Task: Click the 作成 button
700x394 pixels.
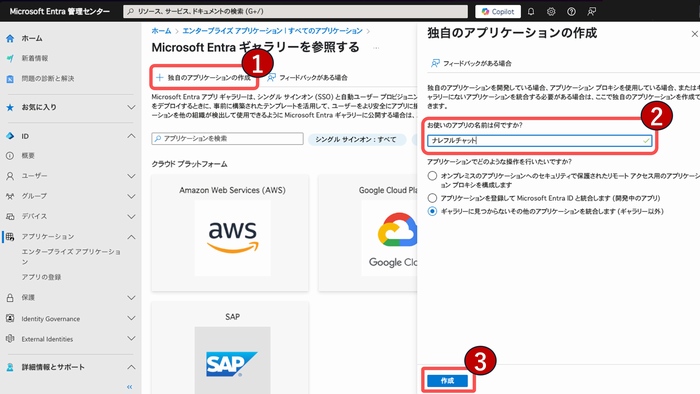Action: pos(447,381)
